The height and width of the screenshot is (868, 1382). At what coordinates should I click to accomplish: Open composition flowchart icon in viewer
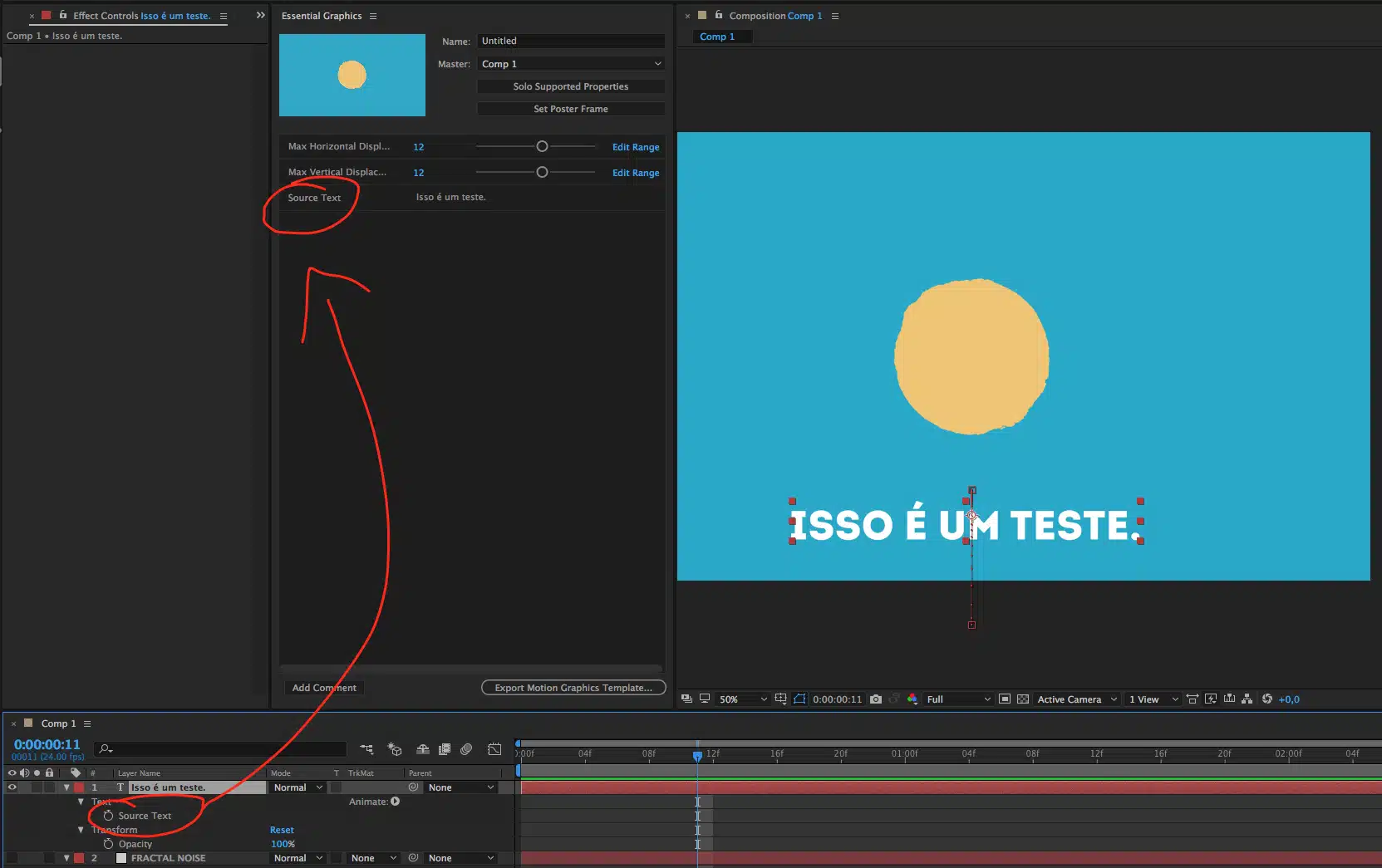(x=1247, y=699)
